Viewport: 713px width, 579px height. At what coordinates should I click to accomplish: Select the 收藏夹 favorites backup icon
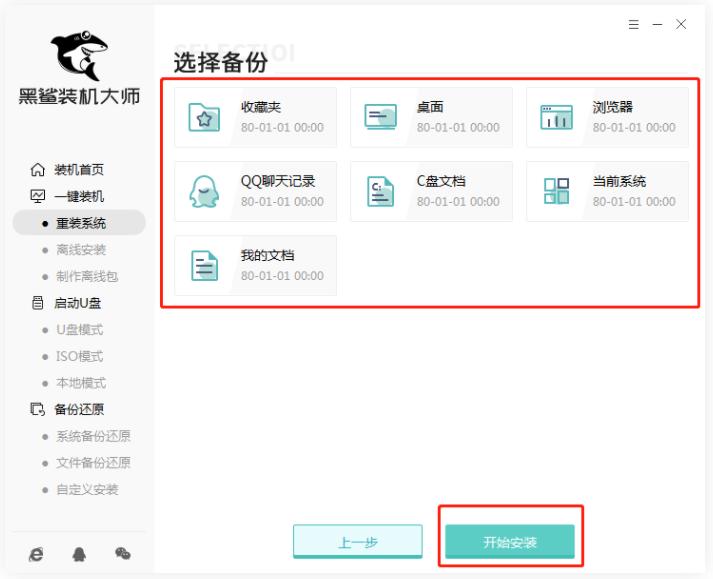pyautogui.click(x=204, y=118)
